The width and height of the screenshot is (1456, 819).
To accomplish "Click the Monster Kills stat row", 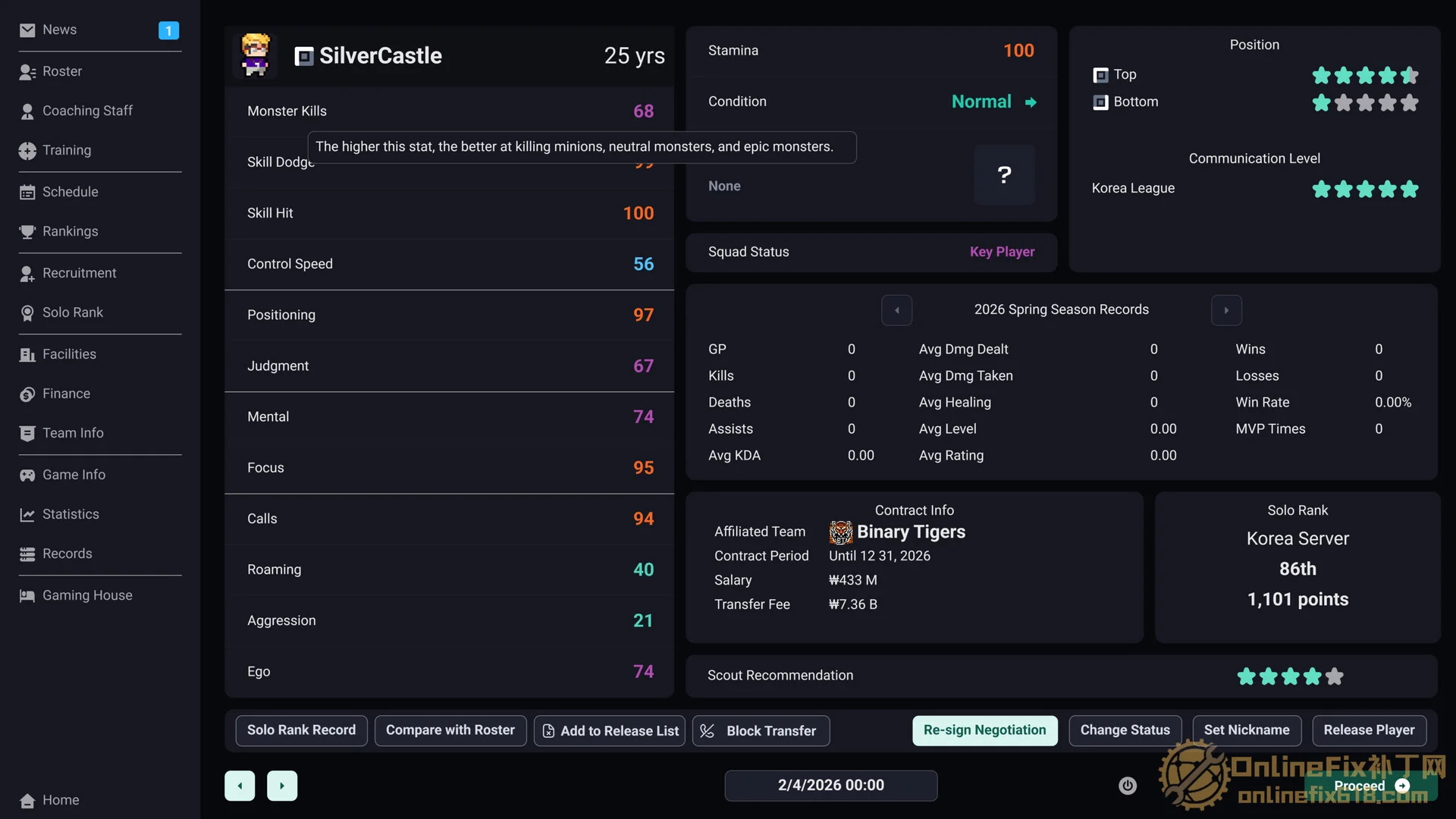I will click(449, 111).
